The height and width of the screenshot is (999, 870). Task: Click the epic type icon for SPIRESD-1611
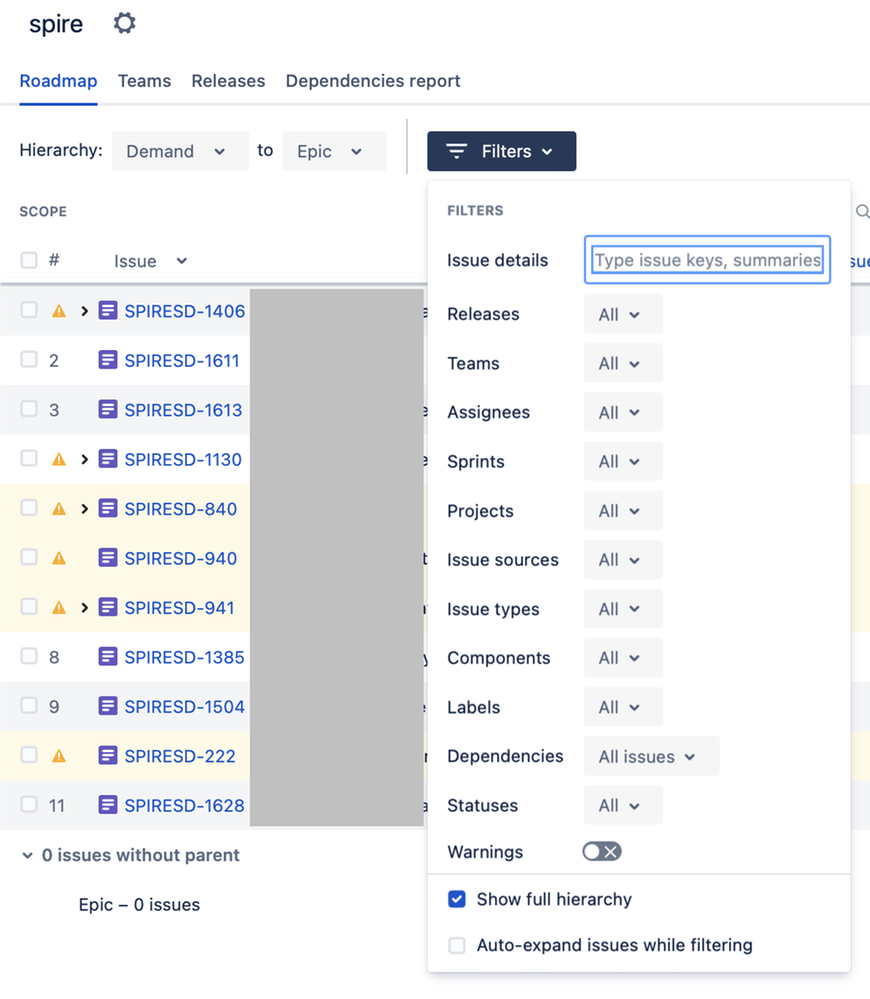point(108,360)
